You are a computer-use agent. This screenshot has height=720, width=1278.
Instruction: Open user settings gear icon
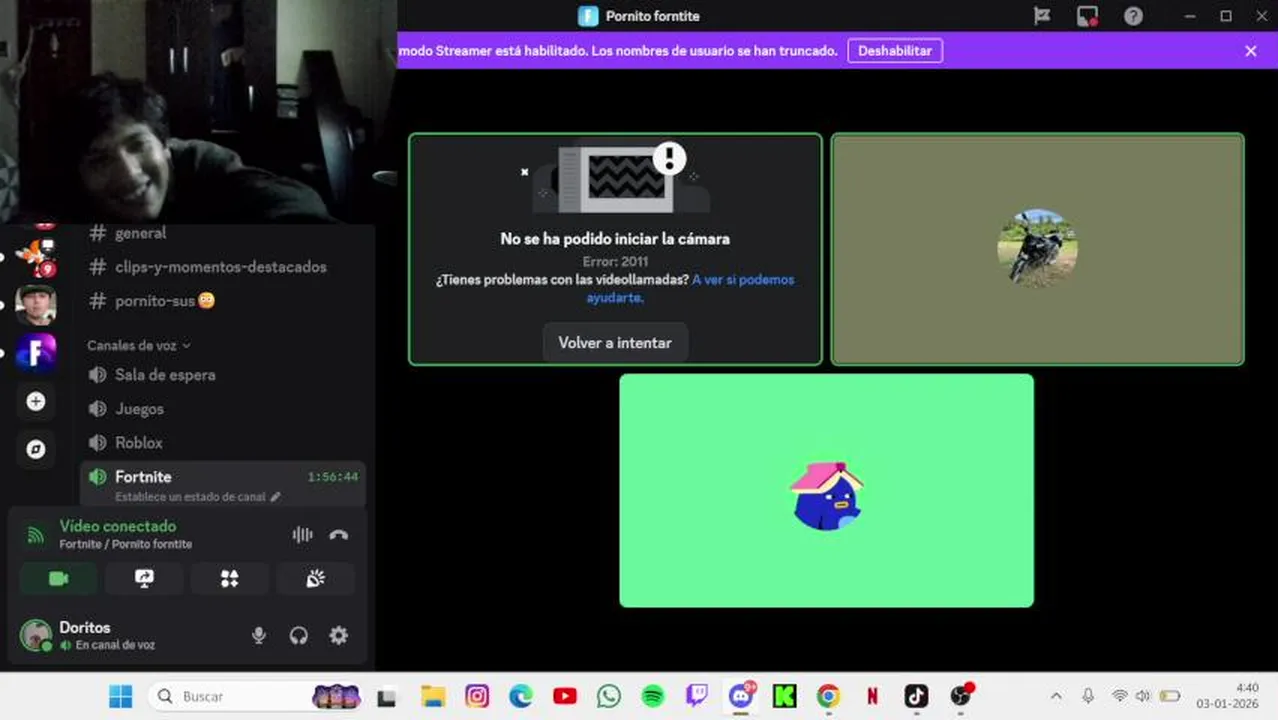pos(339,635)
